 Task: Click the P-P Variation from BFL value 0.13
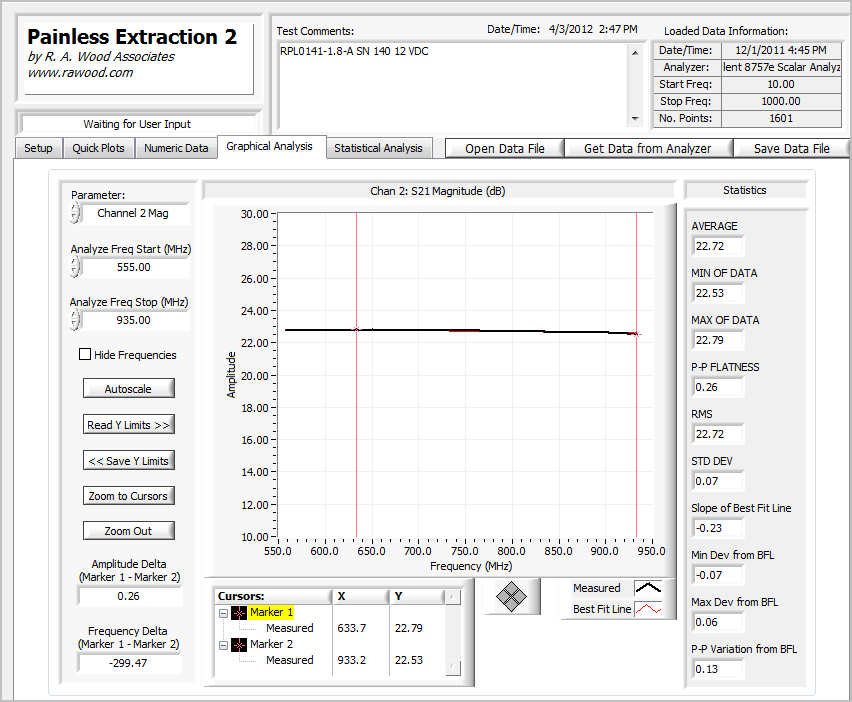pyautogui.click(x=717, y=669)
